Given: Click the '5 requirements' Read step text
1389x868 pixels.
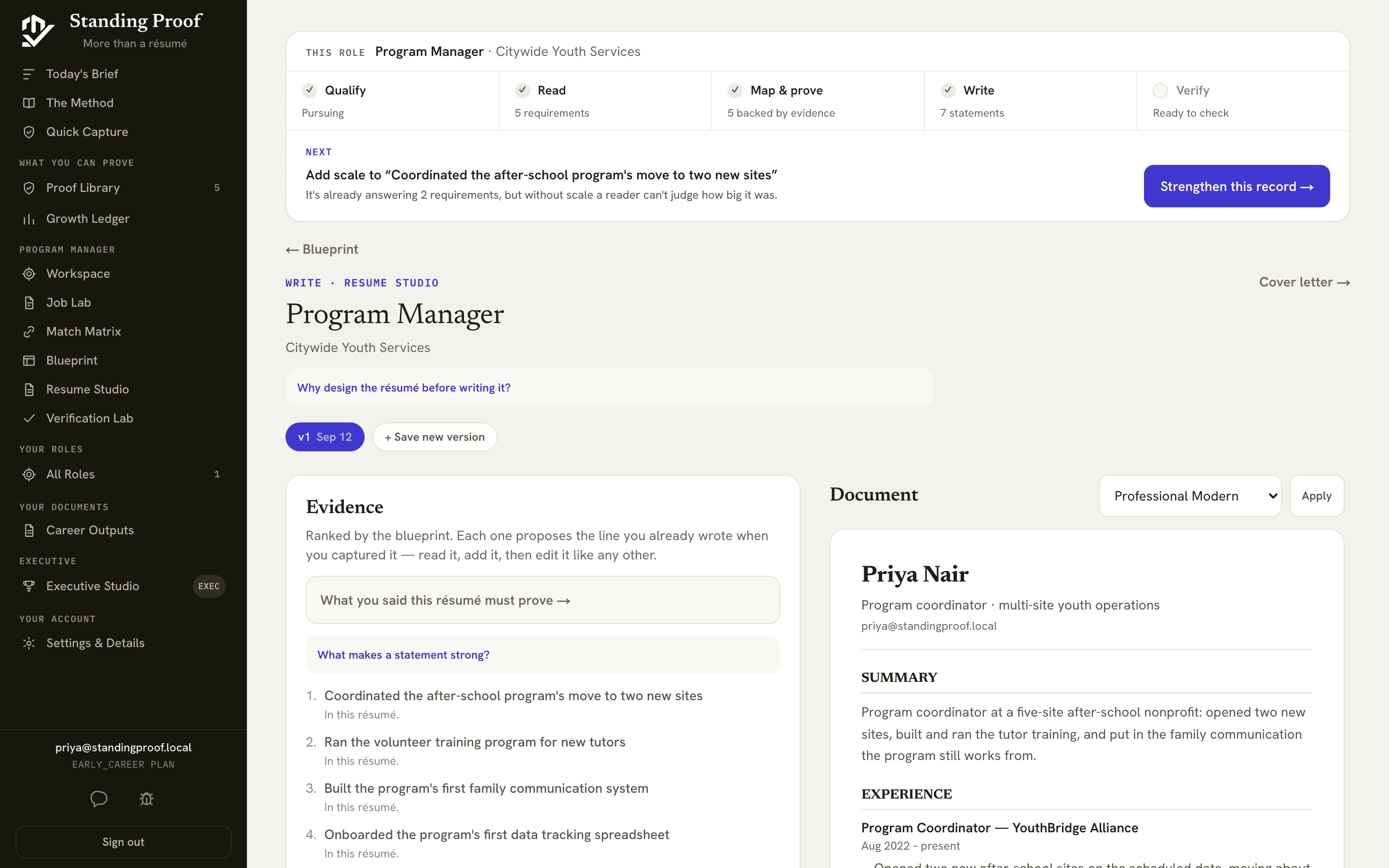Looking at the screenshot, I should tap(552, 113).
